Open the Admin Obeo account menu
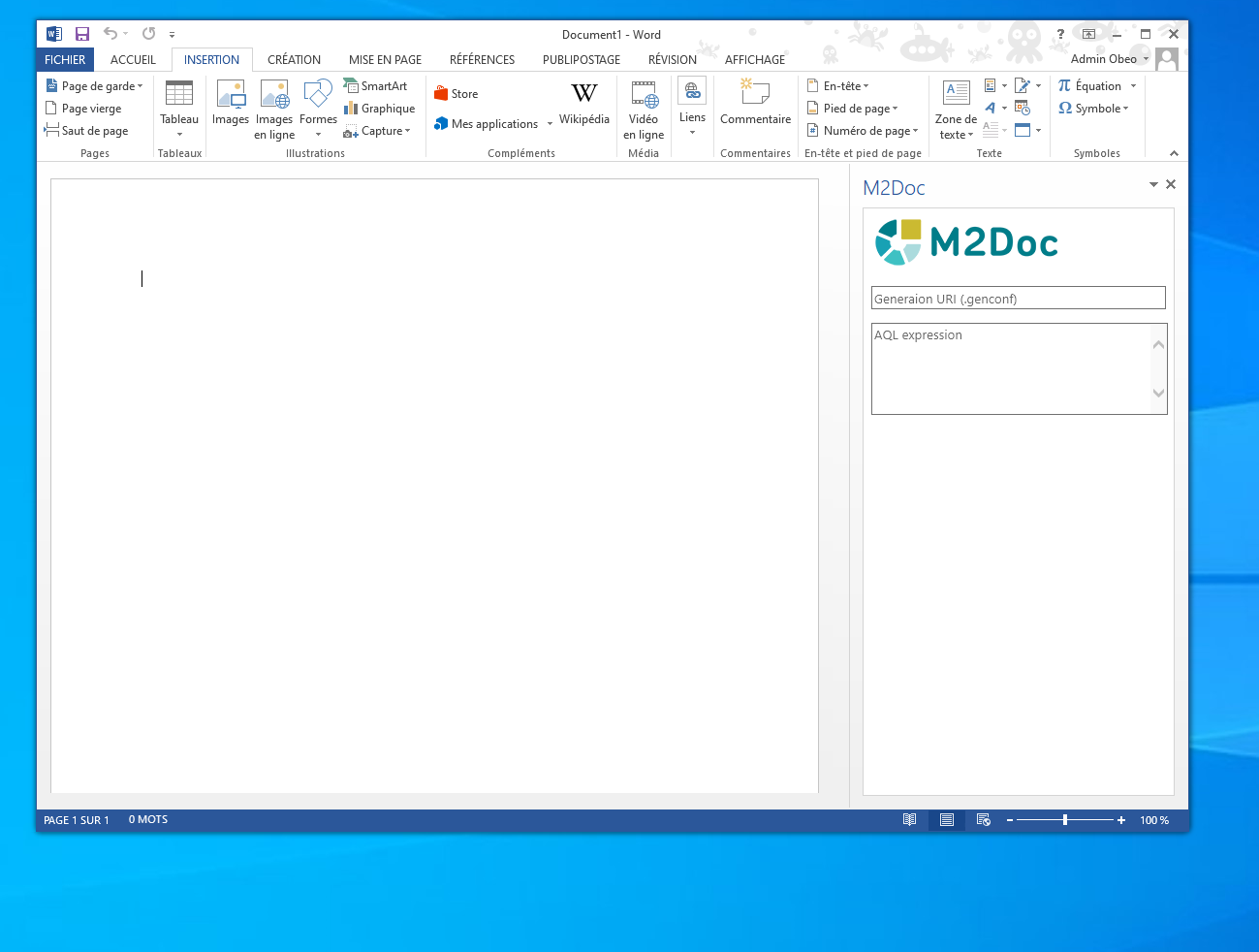This screenshot has height=952, width=1259. 1109,59
